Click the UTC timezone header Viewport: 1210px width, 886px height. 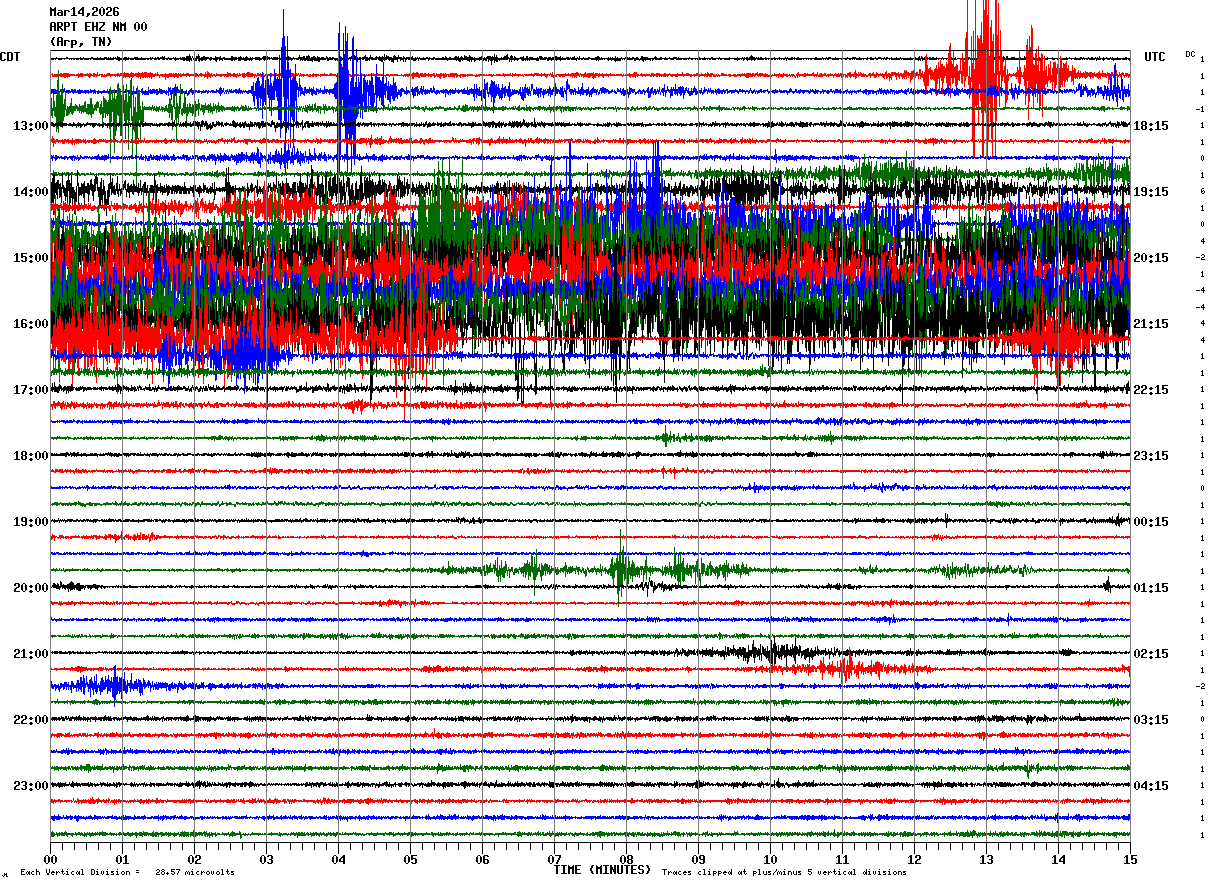pyautogui.click(x=1155, y=57)
